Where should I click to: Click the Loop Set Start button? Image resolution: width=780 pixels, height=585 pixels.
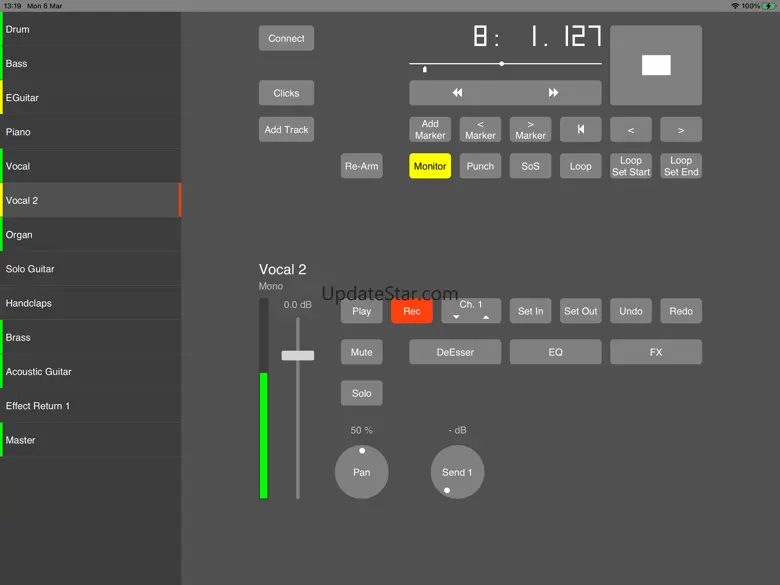631,166
